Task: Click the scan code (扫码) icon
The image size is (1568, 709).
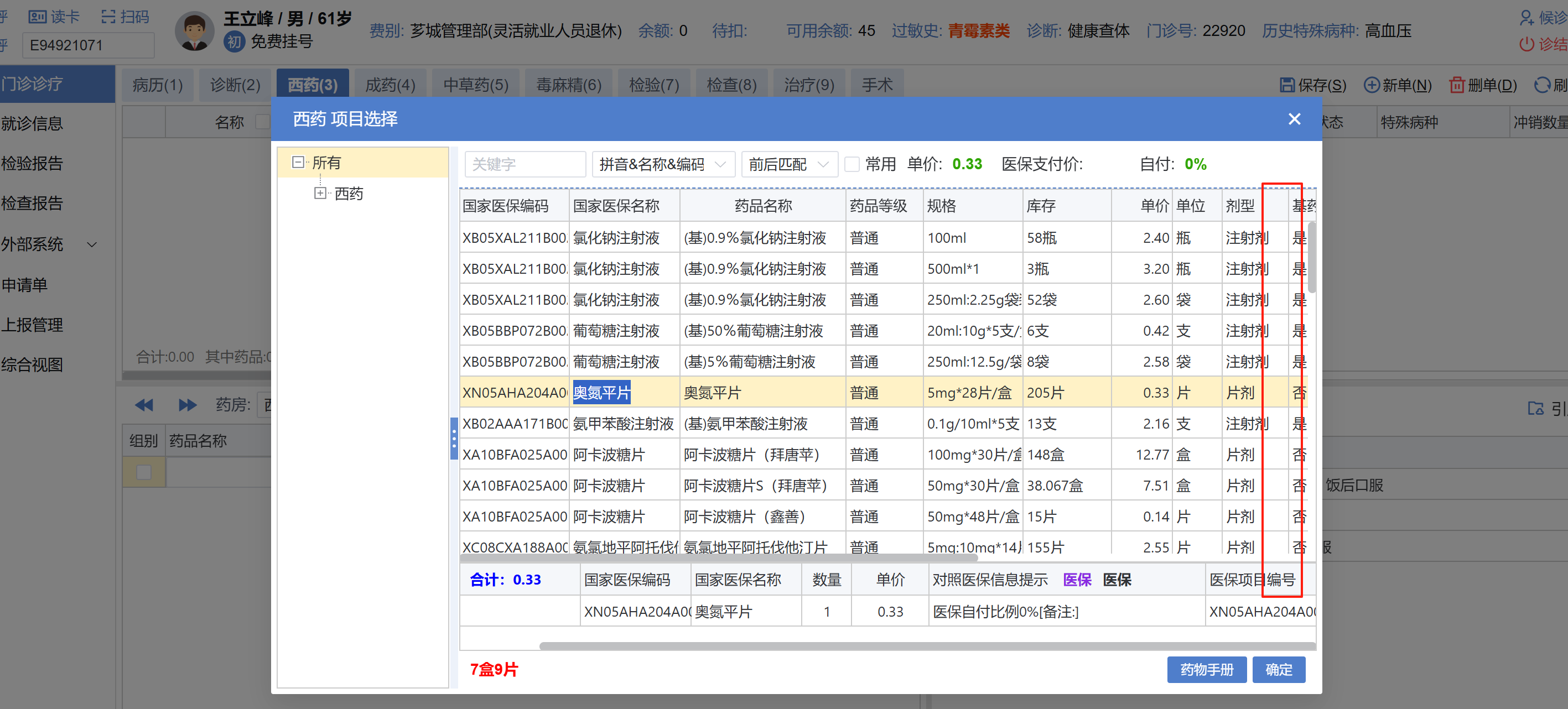Action: [108, 17]
